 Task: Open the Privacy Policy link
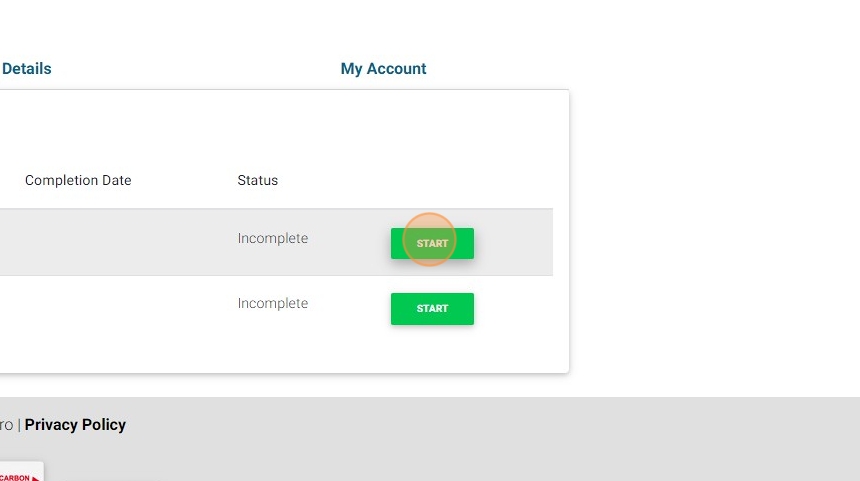pos(75,425)
